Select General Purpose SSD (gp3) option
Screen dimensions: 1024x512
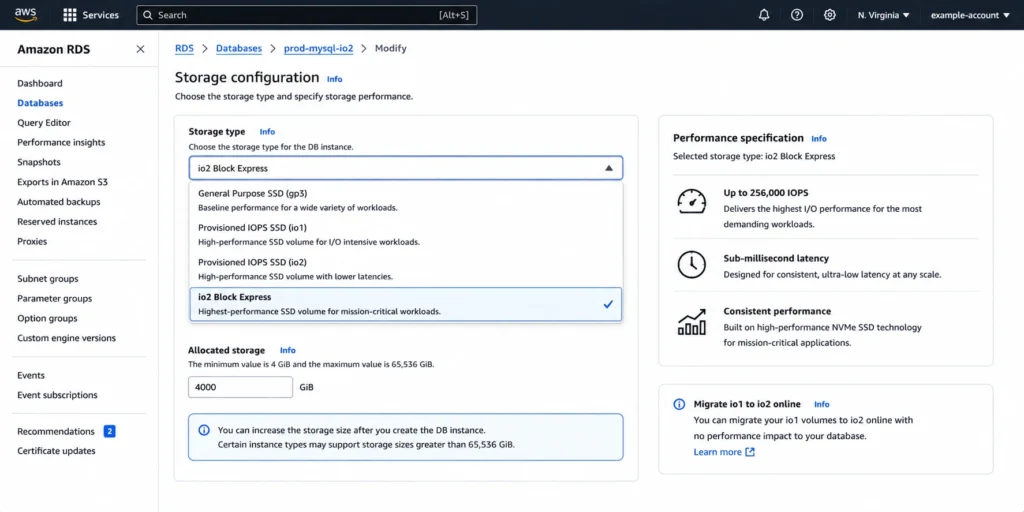click(x=406, y=200)
